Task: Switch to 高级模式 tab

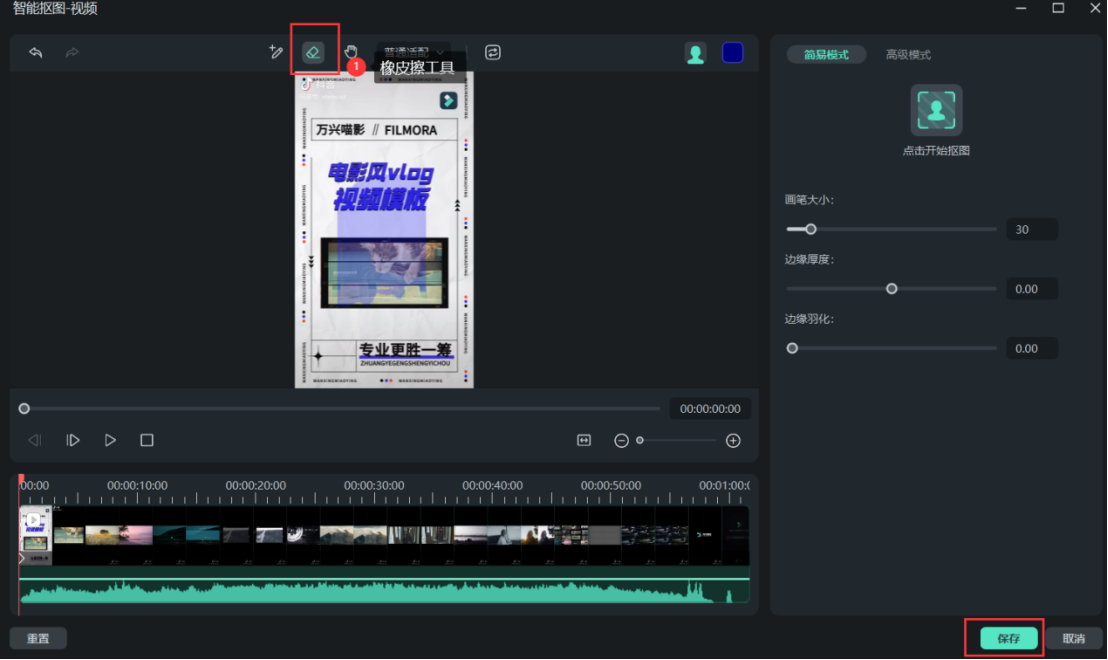Action: tap(908, 55)
